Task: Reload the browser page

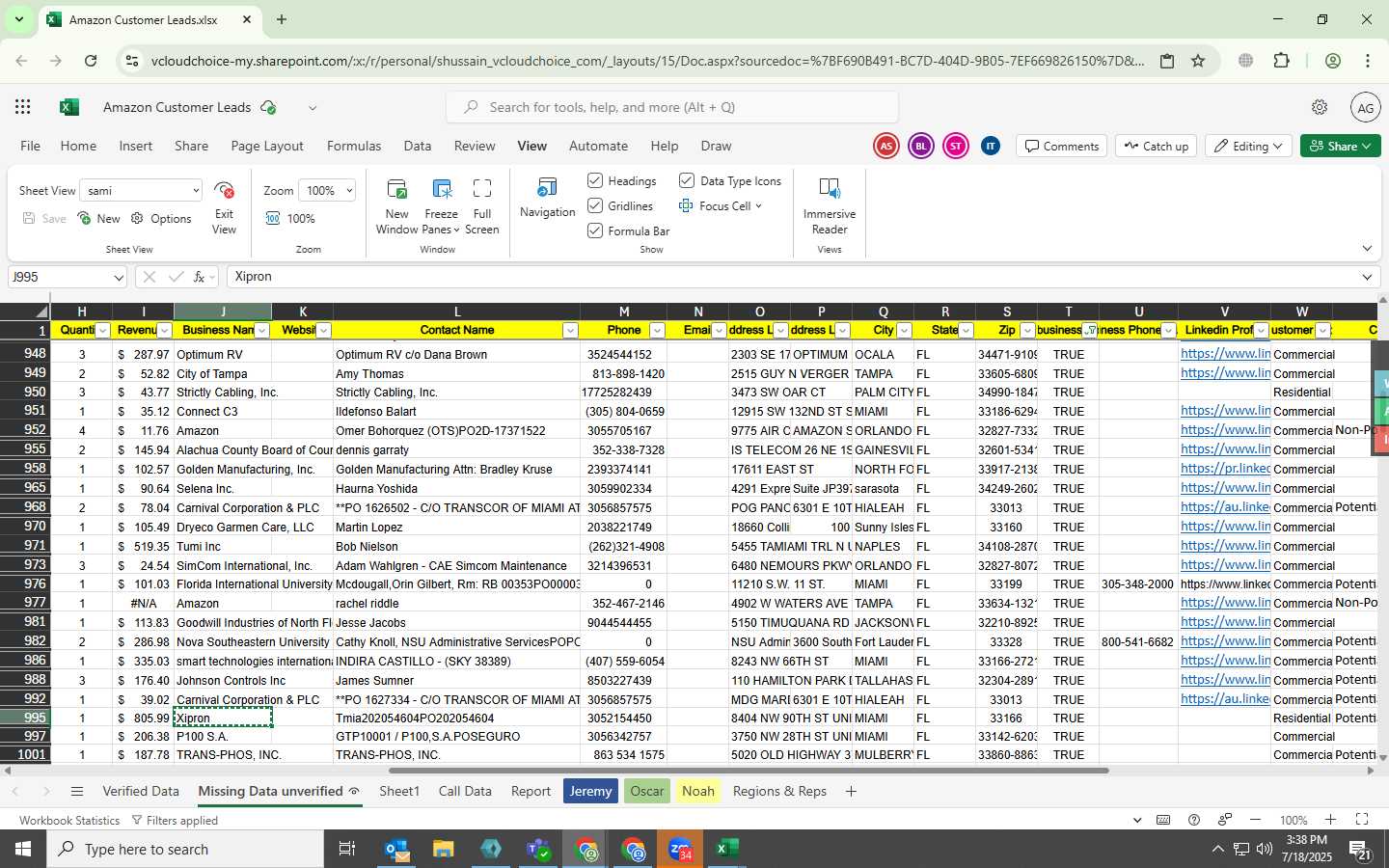Action: click(91, 61)
